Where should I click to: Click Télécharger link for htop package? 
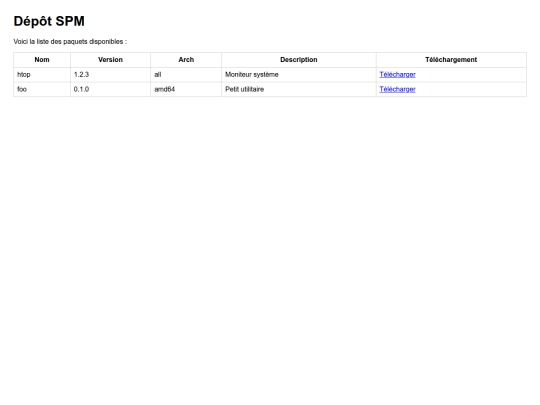click(397, 74)
